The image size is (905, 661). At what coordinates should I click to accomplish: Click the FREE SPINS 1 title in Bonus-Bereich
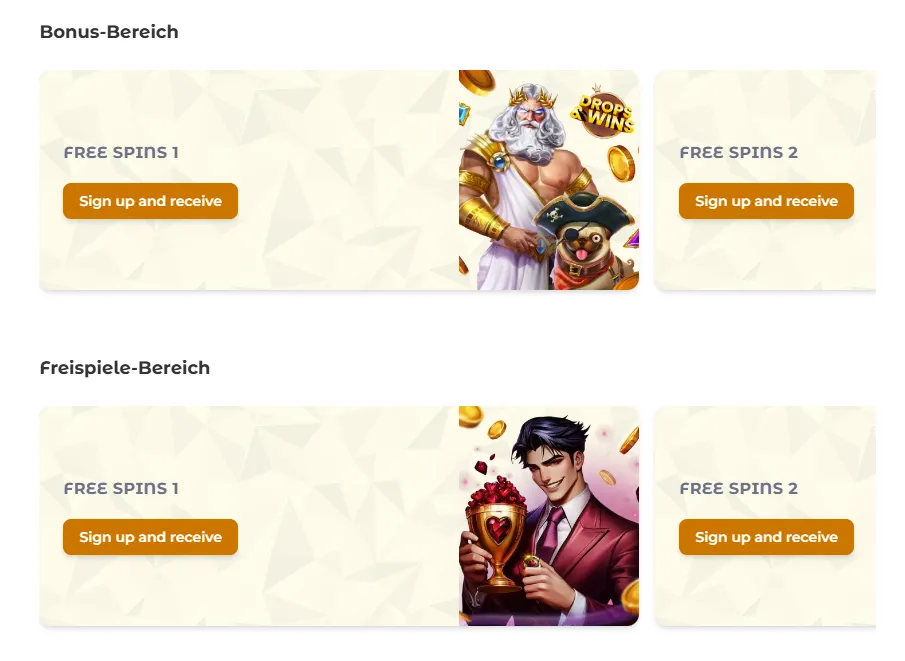coord(121,152)
